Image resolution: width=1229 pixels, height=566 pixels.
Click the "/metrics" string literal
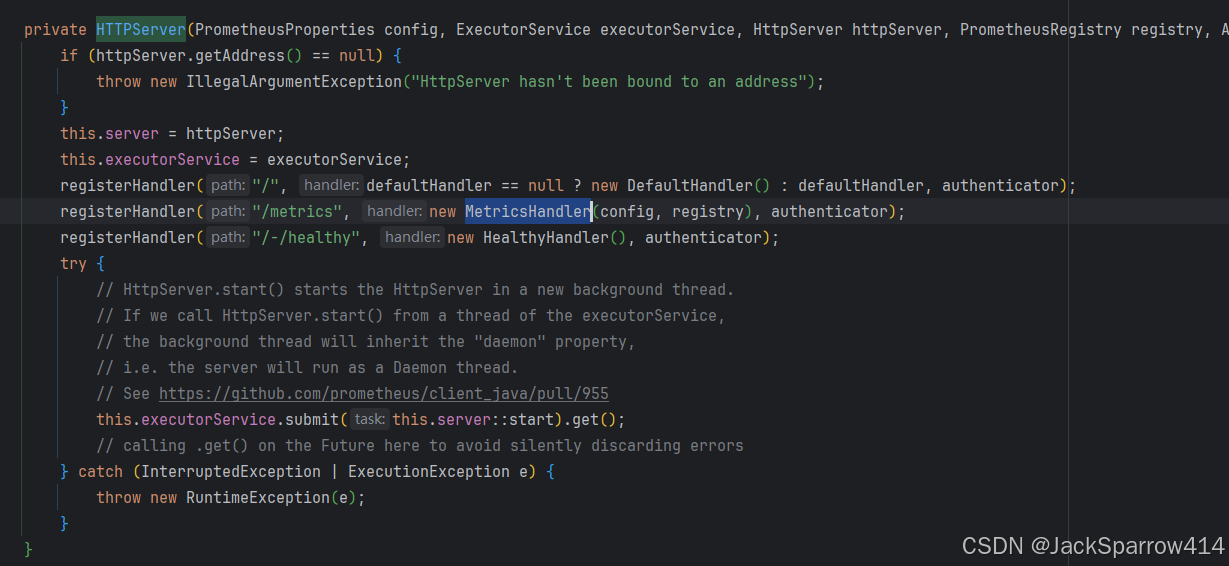tap(299, 212)
